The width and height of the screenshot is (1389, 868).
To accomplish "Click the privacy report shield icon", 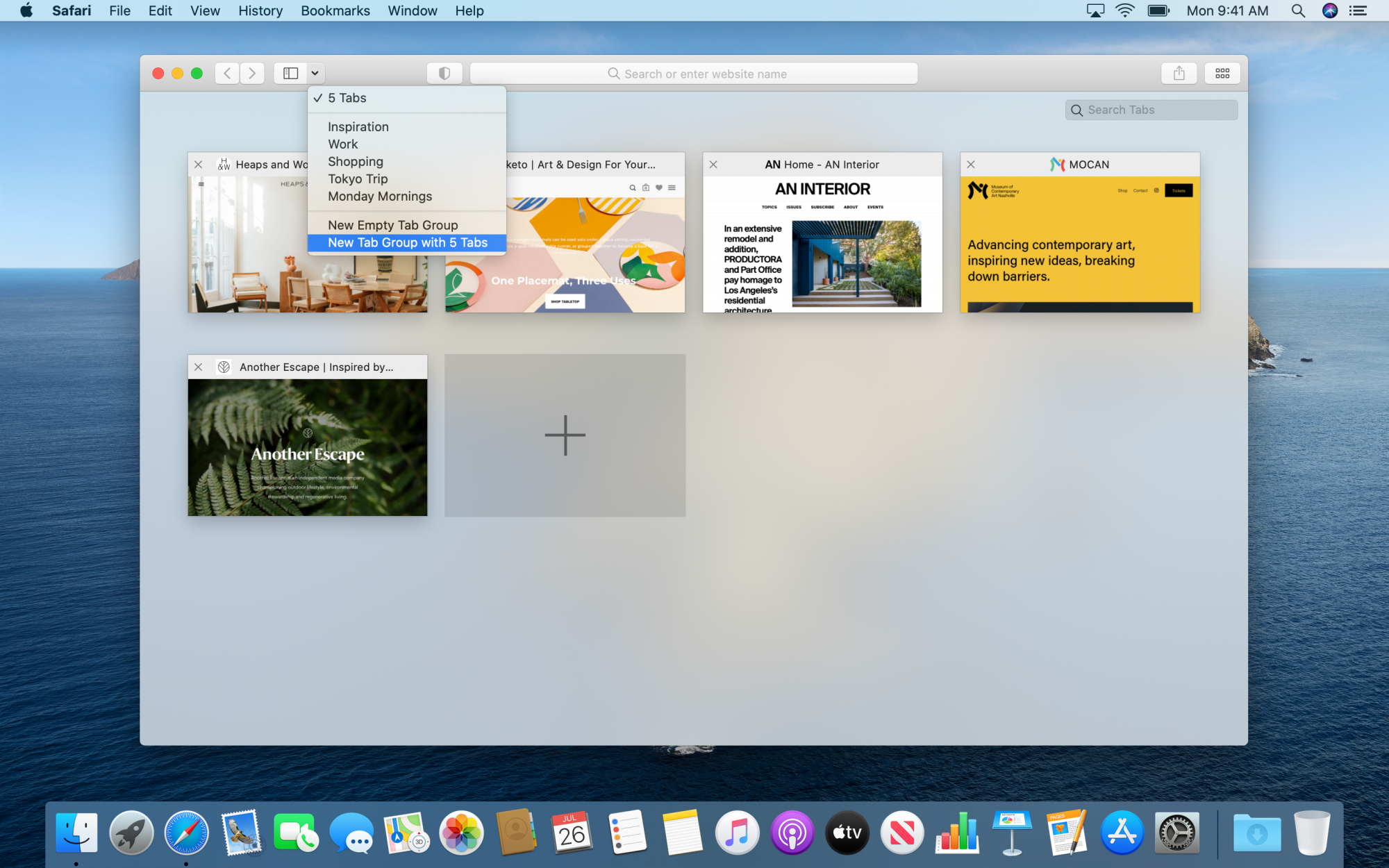I will coord(444,73).
